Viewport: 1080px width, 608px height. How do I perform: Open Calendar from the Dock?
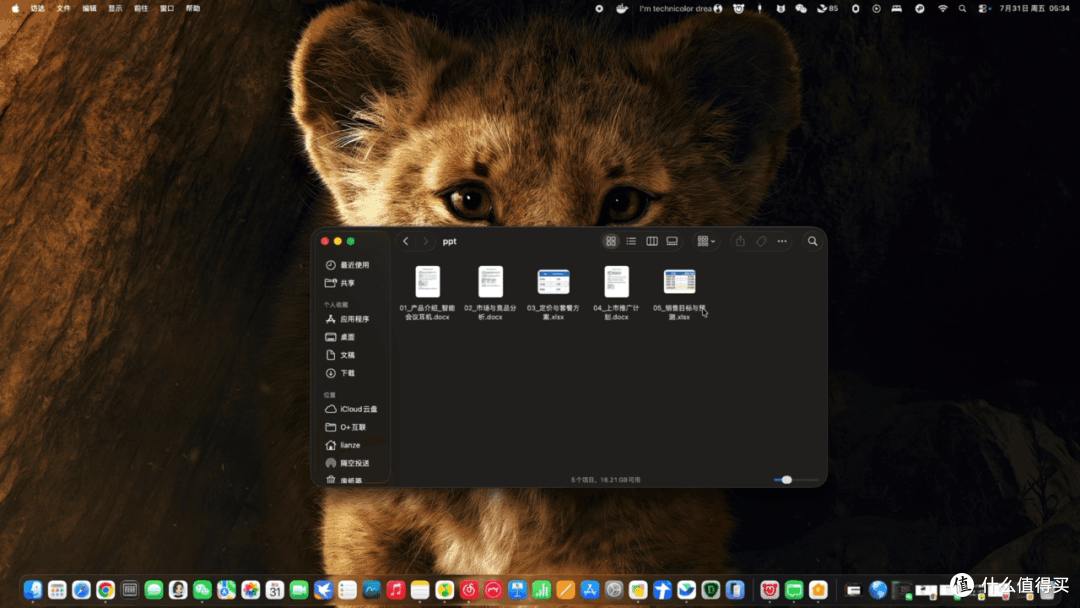tap(275, 589)
